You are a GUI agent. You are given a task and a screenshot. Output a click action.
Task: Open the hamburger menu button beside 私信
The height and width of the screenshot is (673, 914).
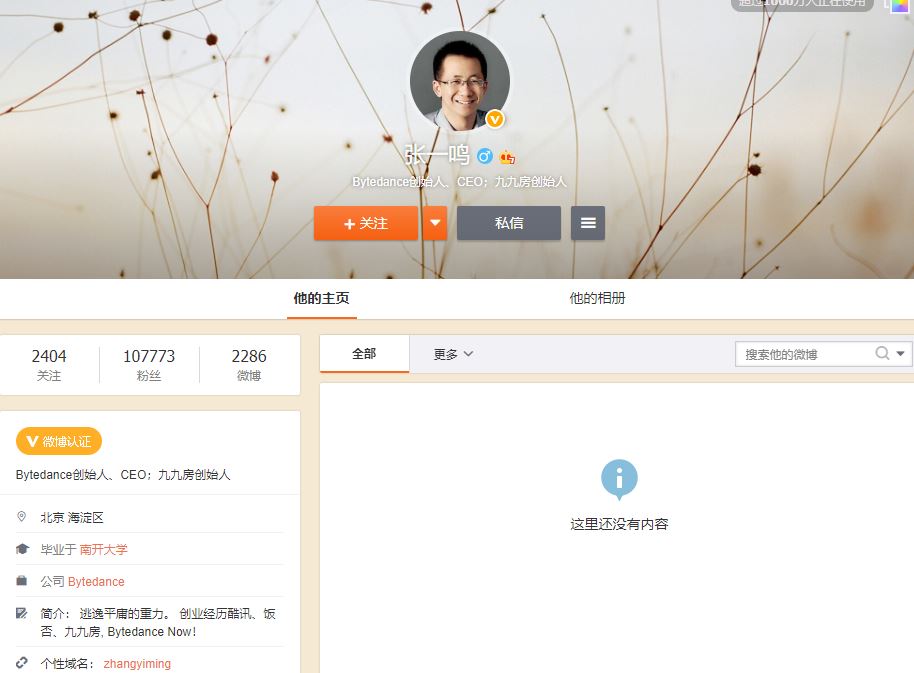[587, 223]
